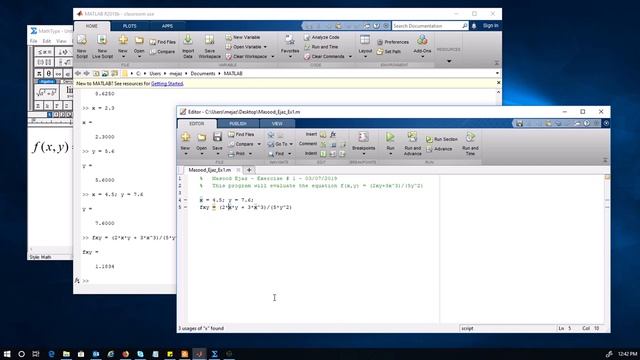Switch to the PUBLISH tab in Editor
This screenshot has height=360, width=640.
tap(238, 124)
